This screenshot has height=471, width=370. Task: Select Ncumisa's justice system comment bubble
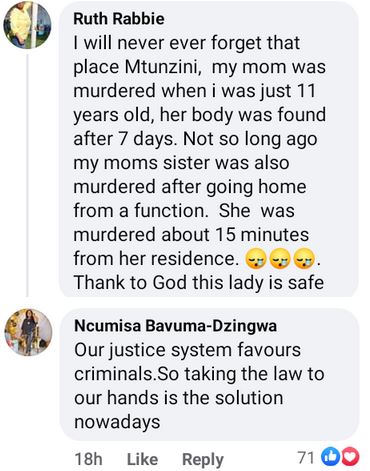[x=209, y=375]
